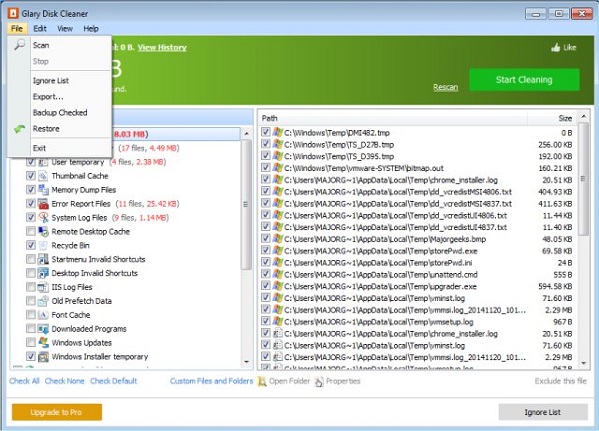599x431 pixels.
Task: Click the Recycle Bin icon
Action: (x=43, y=245)
